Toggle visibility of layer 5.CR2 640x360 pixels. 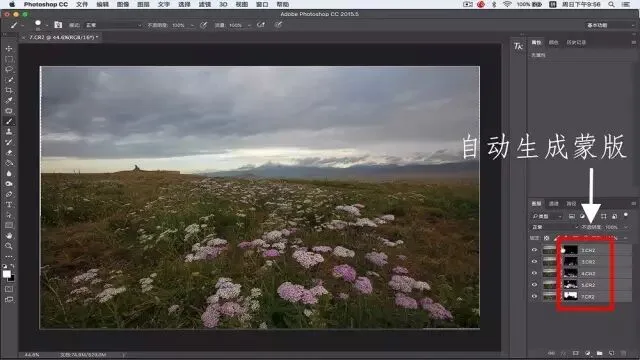(534, 284)
